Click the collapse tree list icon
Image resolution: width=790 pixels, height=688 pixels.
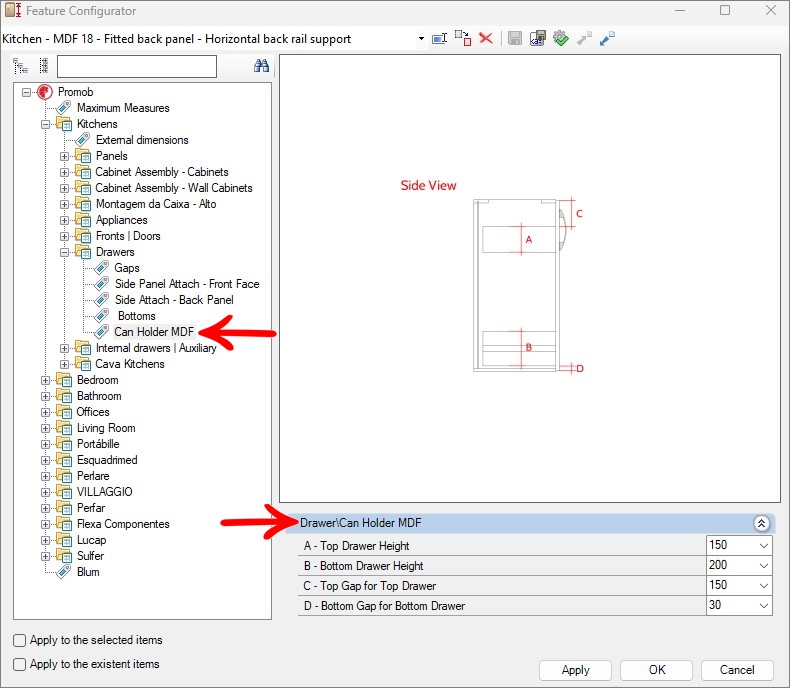[x=44, y=65]
